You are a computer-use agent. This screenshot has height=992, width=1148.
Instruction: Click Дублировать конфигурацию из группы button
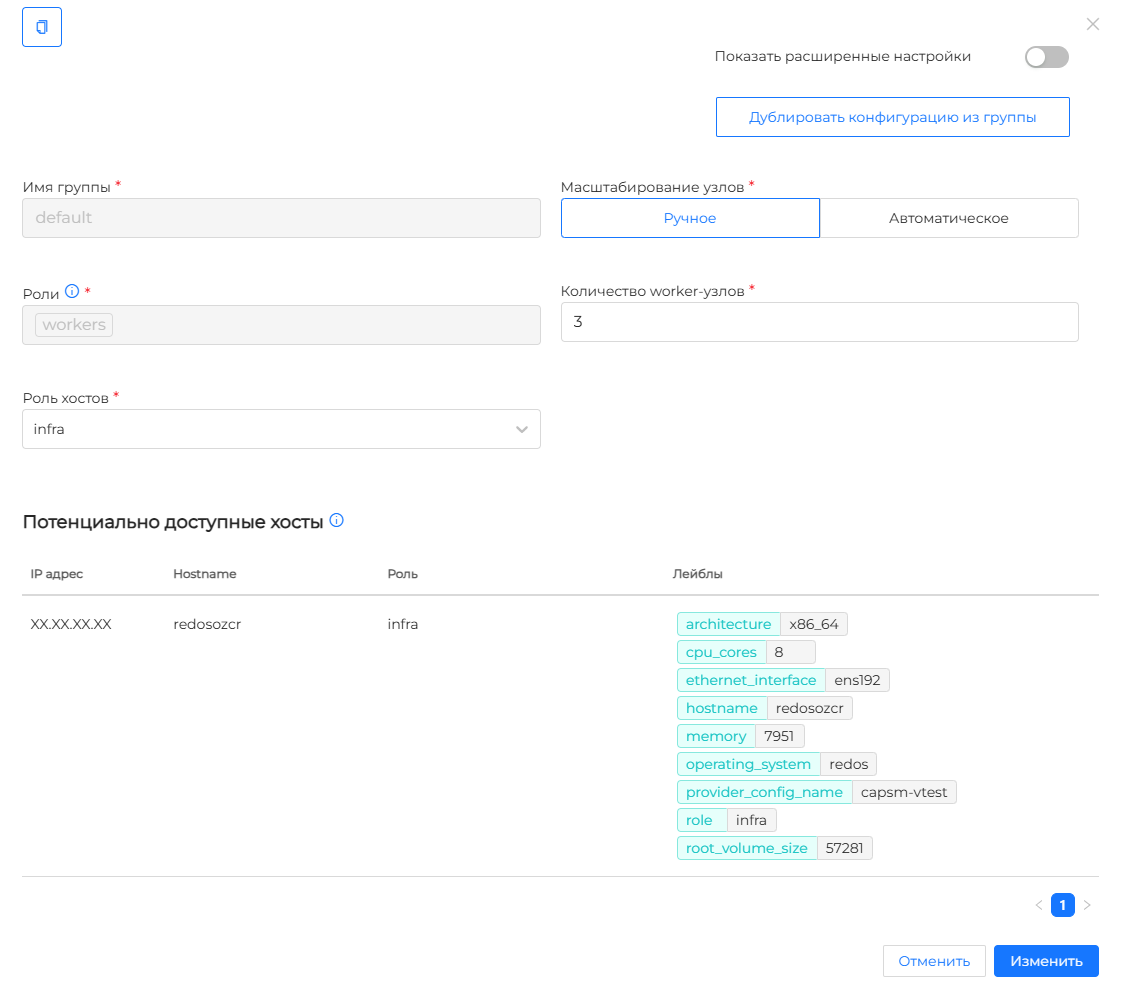click(x=892, y=117)
